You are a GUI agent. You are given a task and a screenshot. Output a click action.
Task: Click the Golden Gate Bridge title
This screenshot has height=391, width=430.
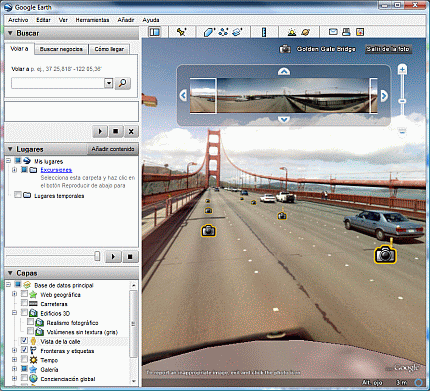click(326, 49)
